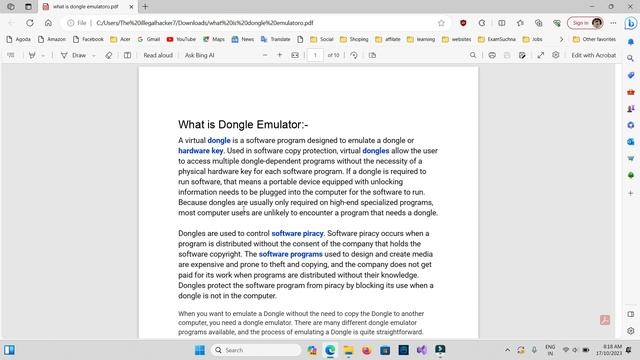Open a new browser tab
The height and width of the screenshot is (360, 640).
145,7
